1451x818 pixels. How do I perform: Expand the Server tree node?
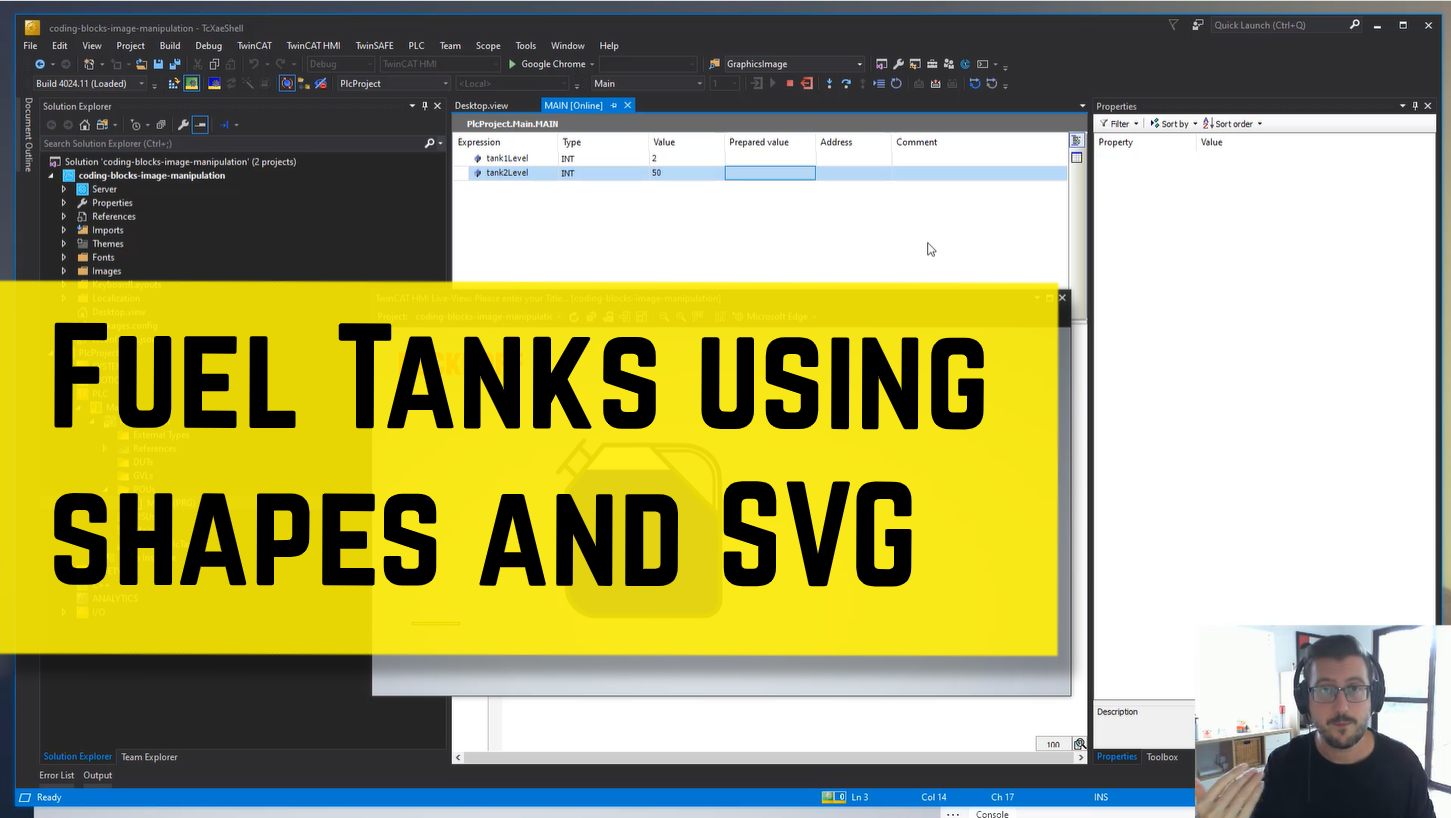pos(64,189)
